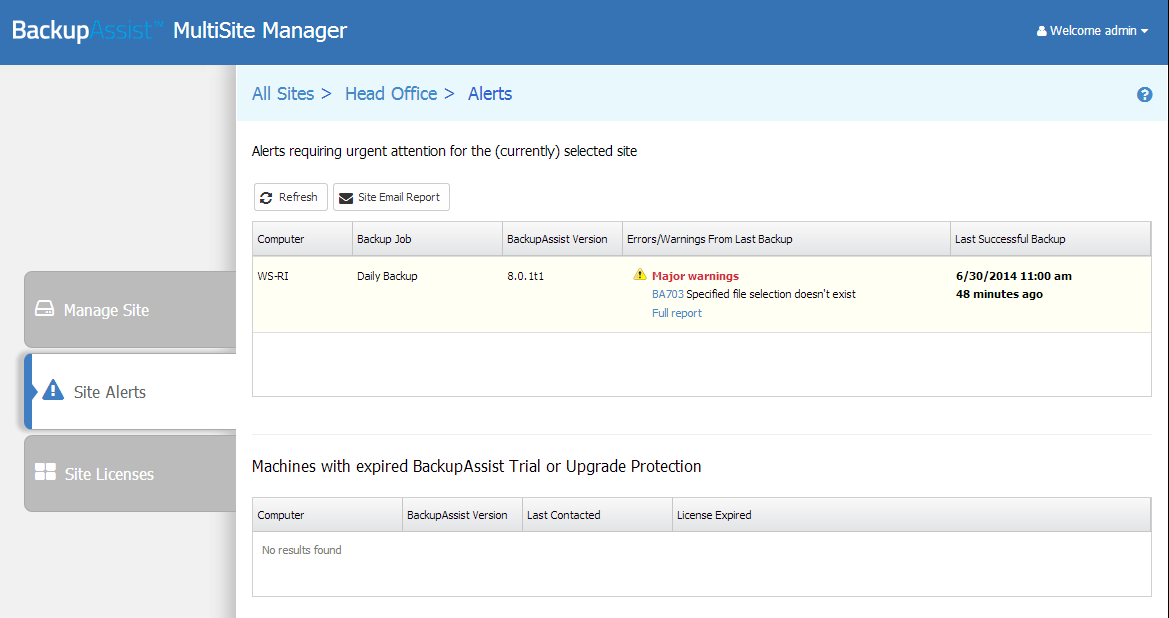Click the Manage Site drive icon
Screen dimensions: 1169x618
pos(45,309)
